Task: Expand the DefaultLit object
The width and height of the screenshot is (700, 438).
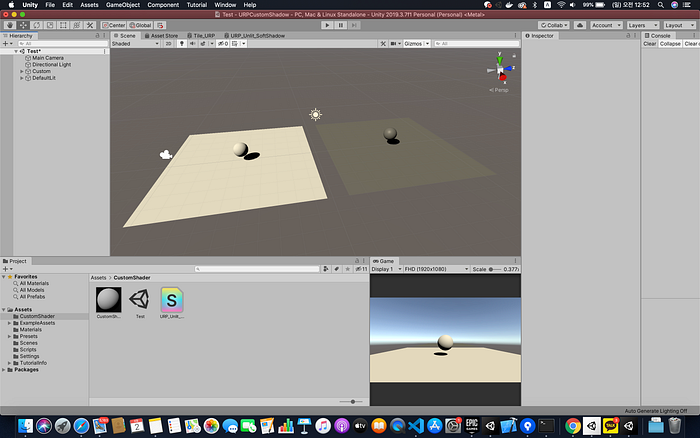Action: pos(22,78)
